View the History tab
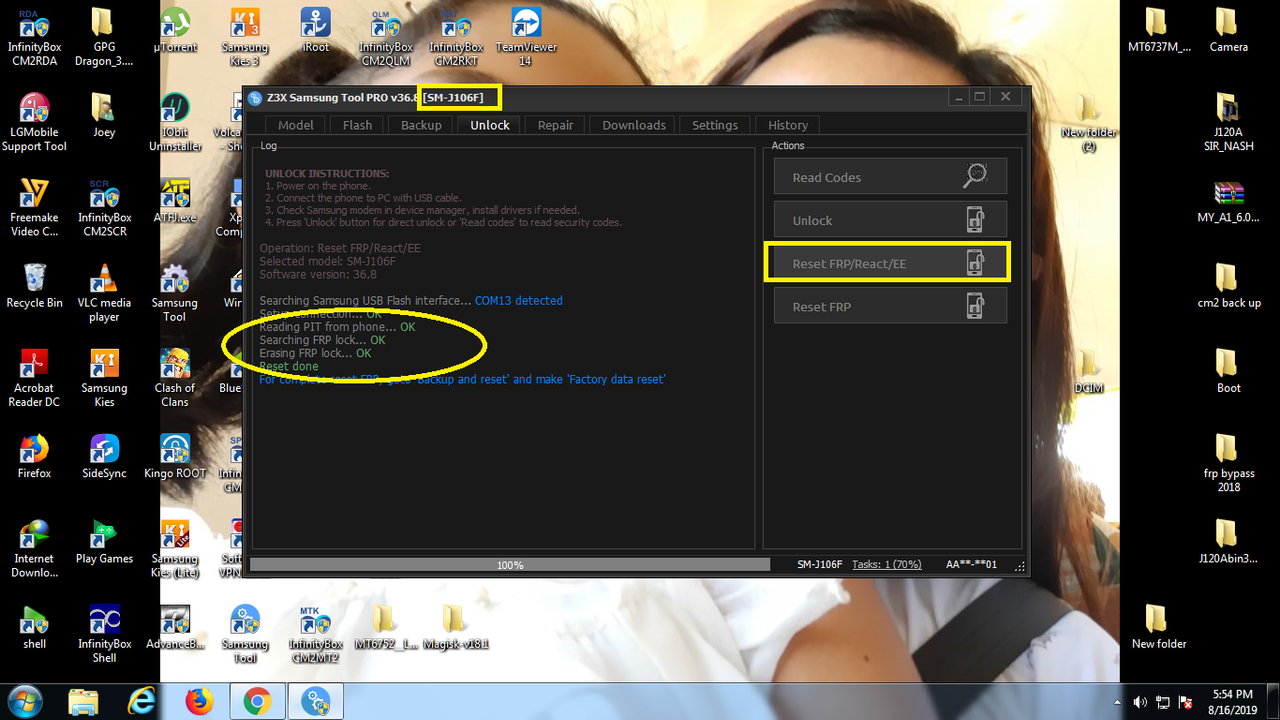Image resolution: width=1280 pixels, height=720 pixels. click(788, 125)
